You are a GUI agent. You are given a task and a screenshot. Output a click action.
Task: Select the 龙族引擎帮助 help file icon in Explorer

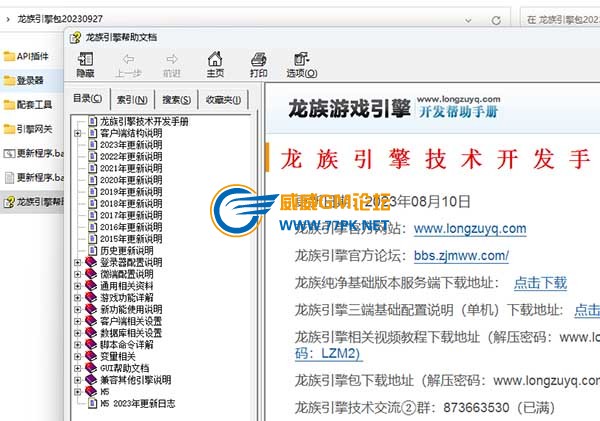coord(9,202)
